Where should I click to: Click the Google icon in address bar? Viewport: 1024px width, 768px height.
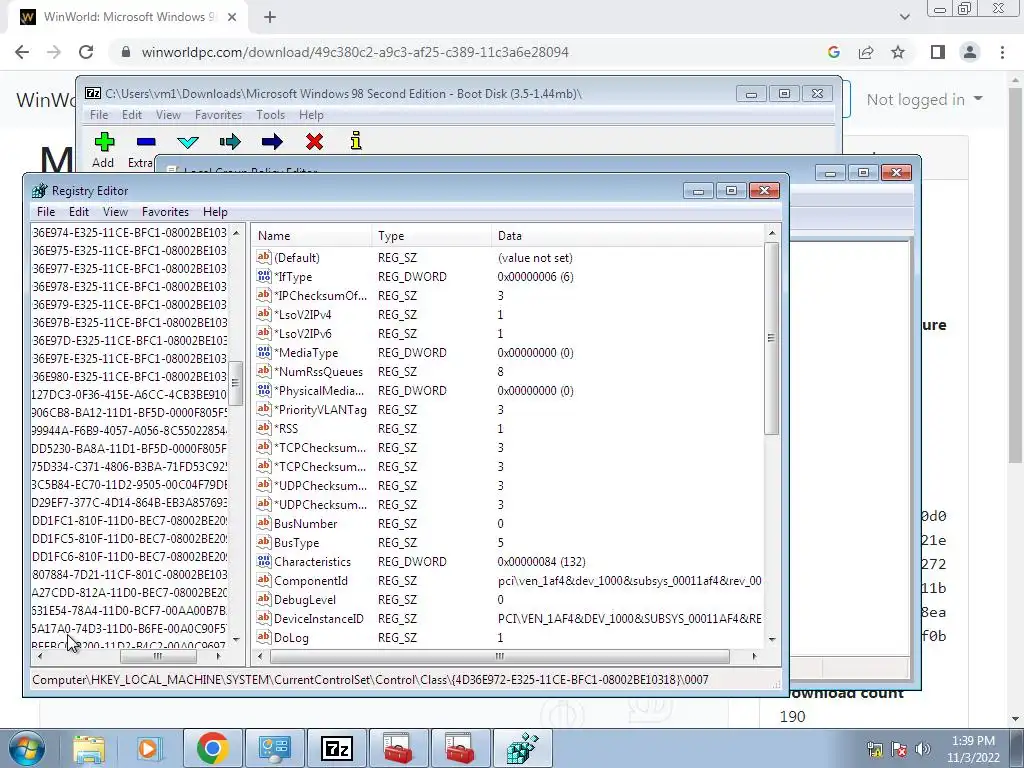point(834,52)
